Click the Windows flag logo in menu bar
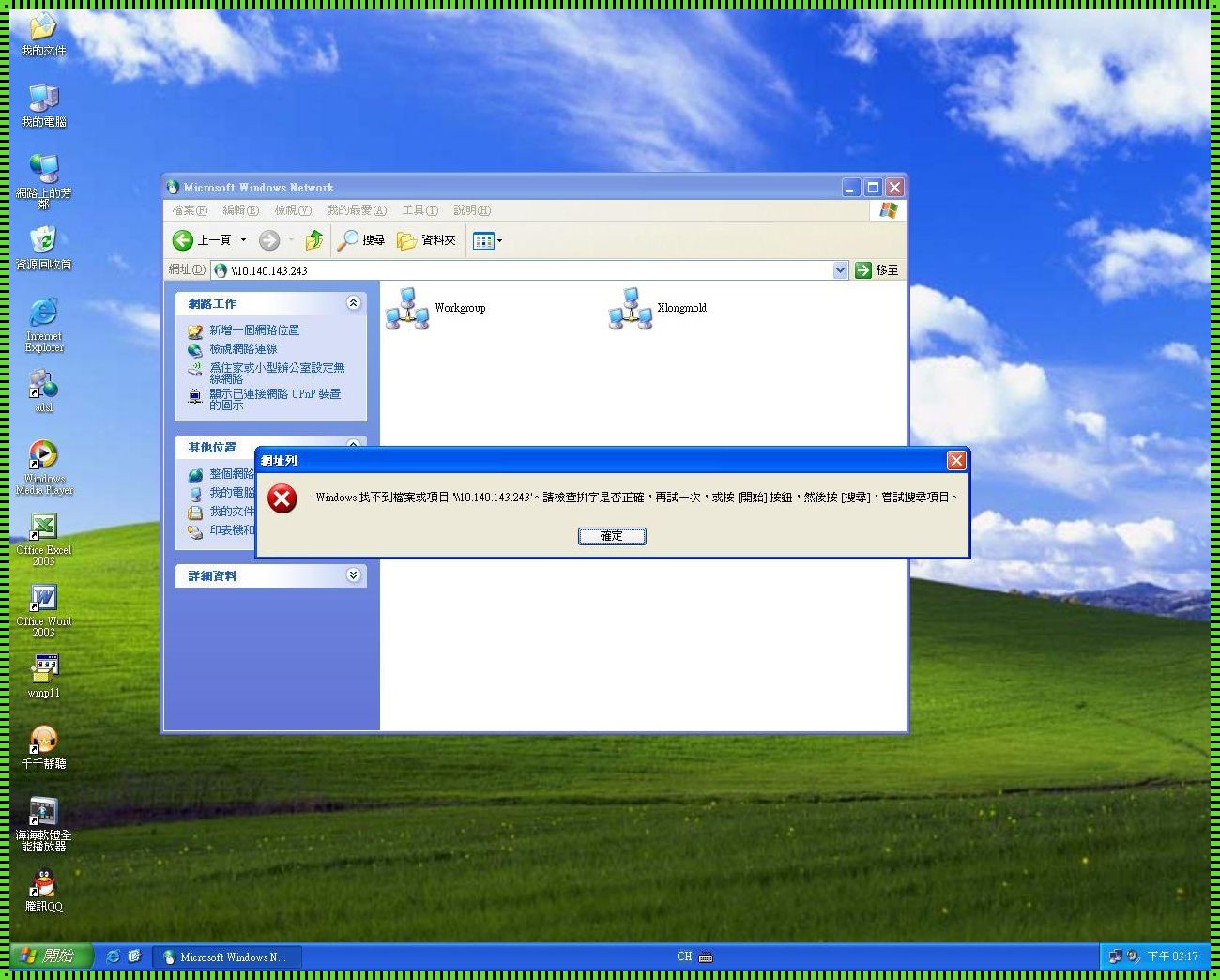This screenshot has height=980, width=1220. [888, 210]
